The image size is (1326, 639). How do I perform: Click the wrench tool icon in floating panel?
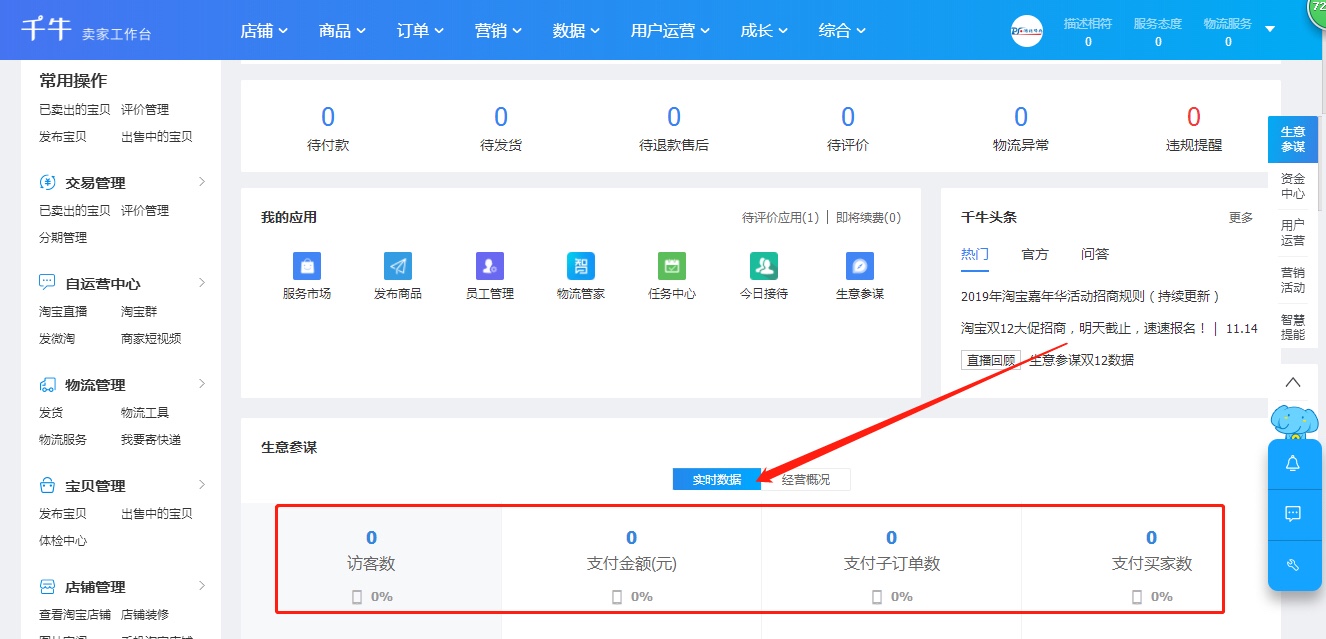pos(1293,565)
